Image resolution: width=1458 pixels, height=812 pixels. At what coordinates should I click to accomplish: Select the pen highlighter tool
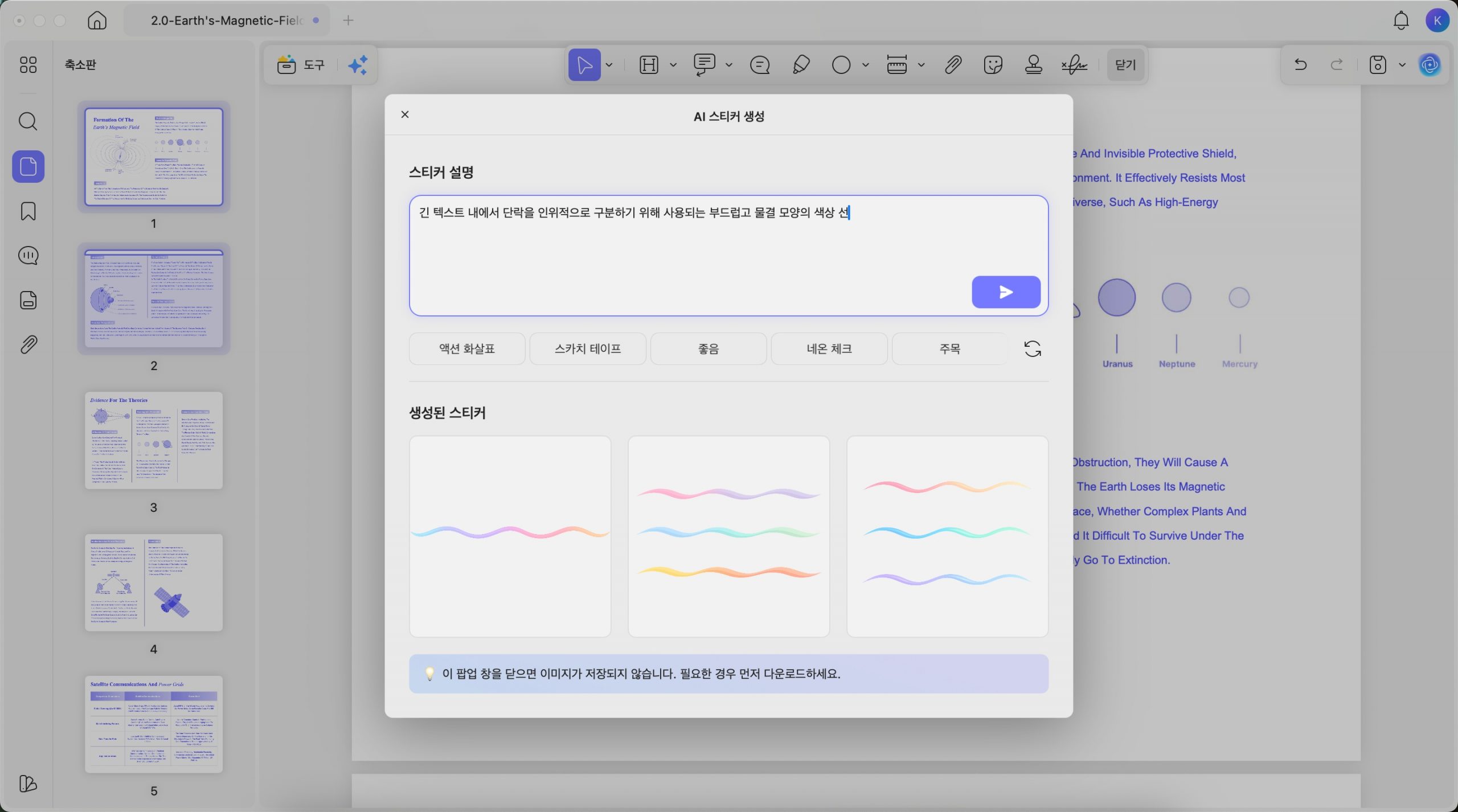click(801, 65)
